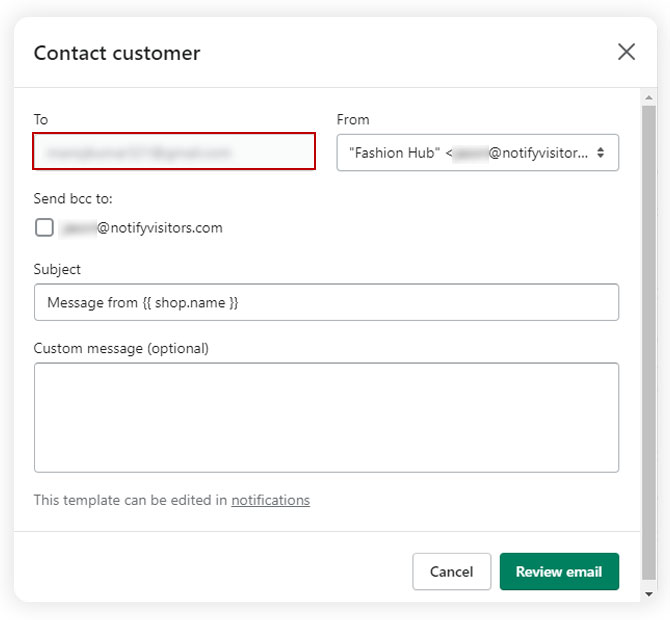Viewport: 670px width, 620px height.
Task: Click the scrollbar down arrow
Action: click(648, 593)
